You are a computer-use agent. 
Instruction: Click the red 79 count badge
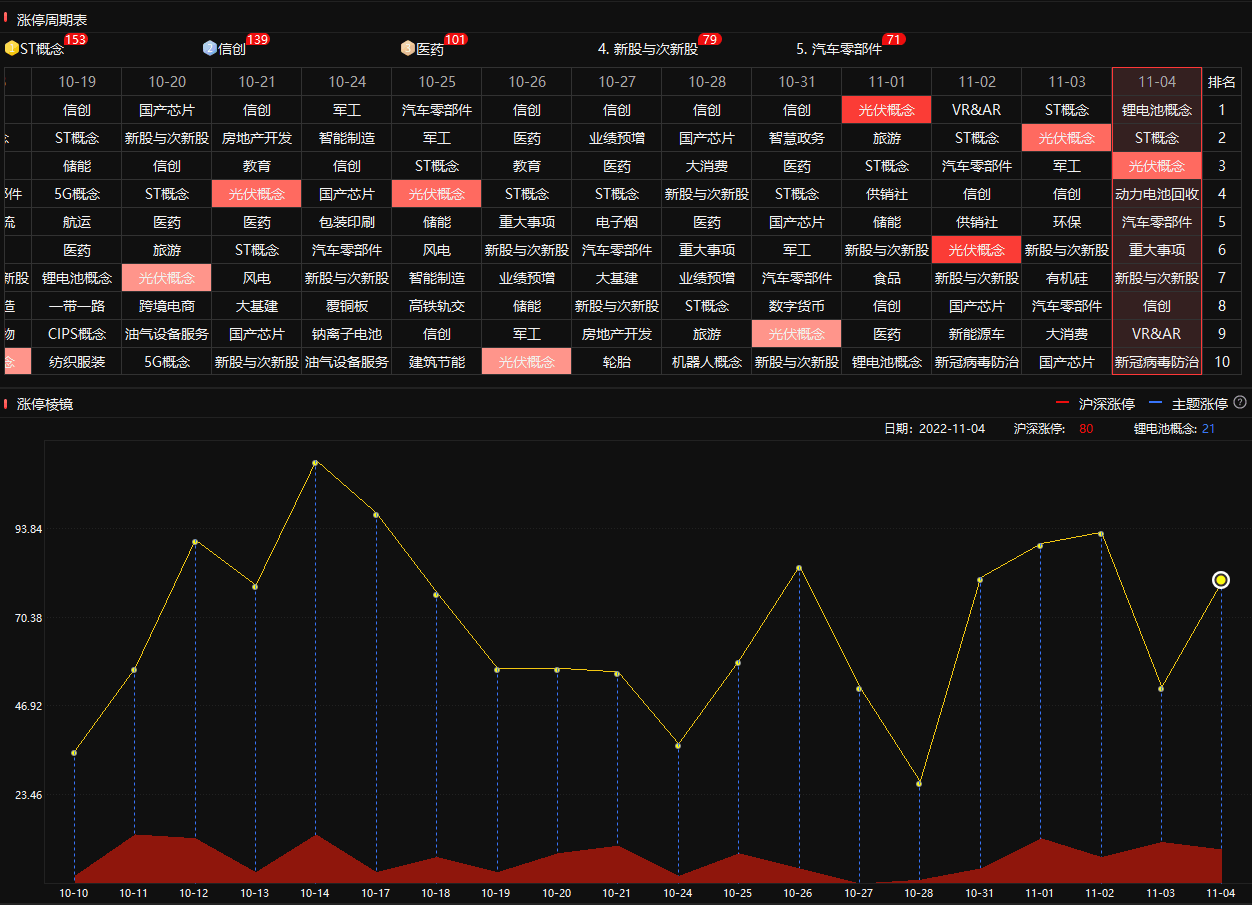pos(710,40)
